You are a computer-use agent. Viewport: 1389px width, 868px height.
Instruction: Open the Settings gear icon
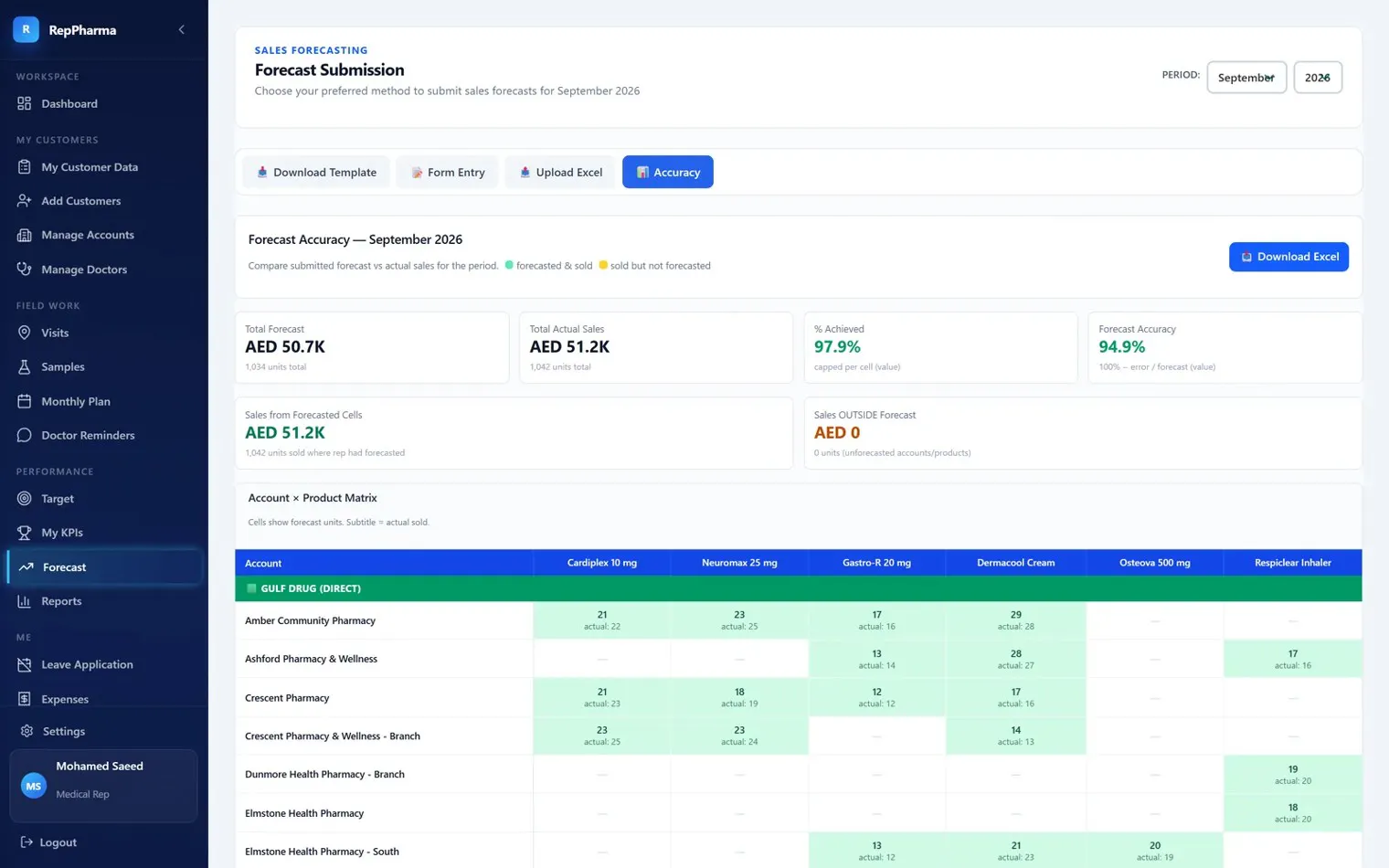[x=27, y=731]
